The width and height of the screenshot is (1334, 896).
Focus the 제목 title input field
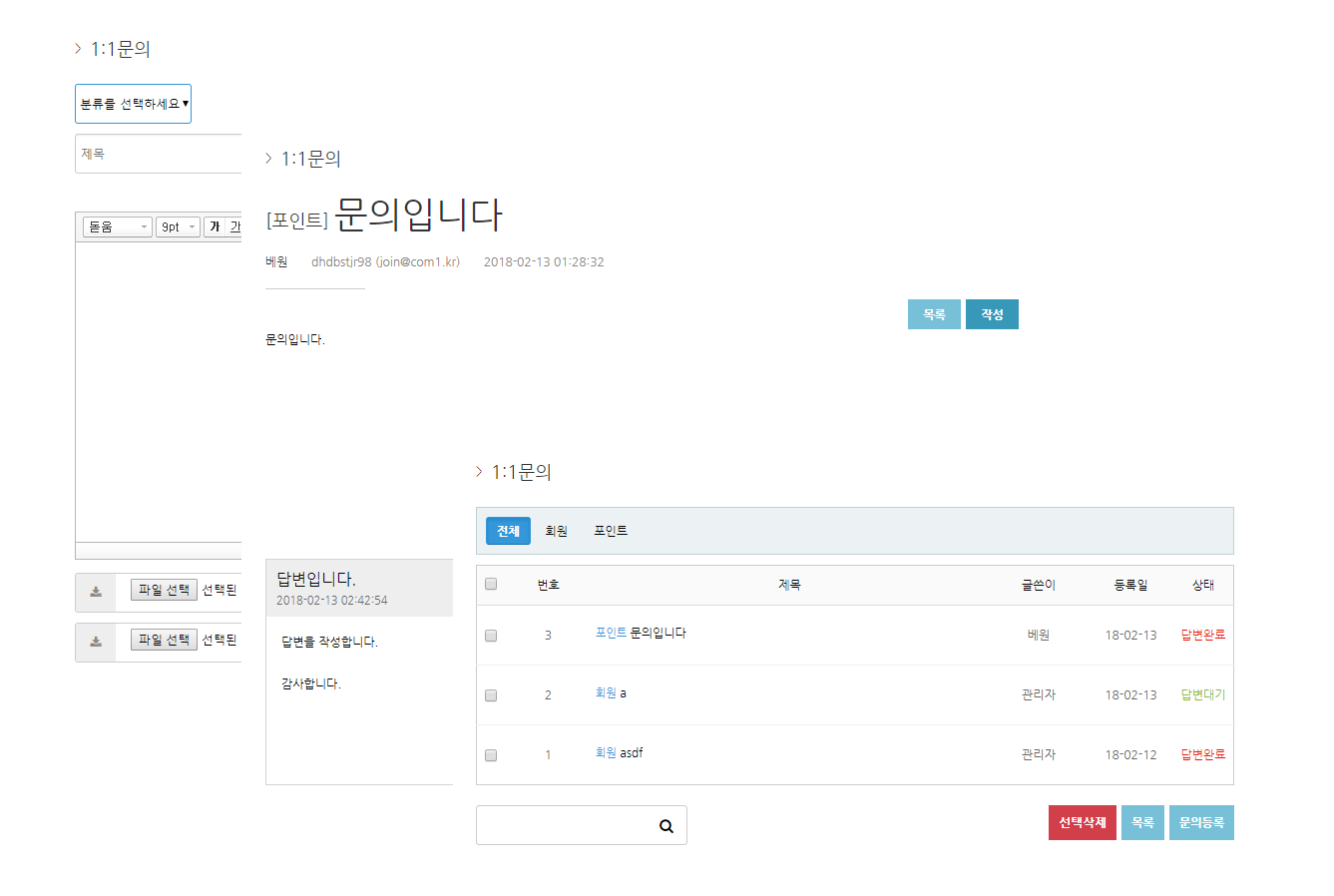coord(160,154)
